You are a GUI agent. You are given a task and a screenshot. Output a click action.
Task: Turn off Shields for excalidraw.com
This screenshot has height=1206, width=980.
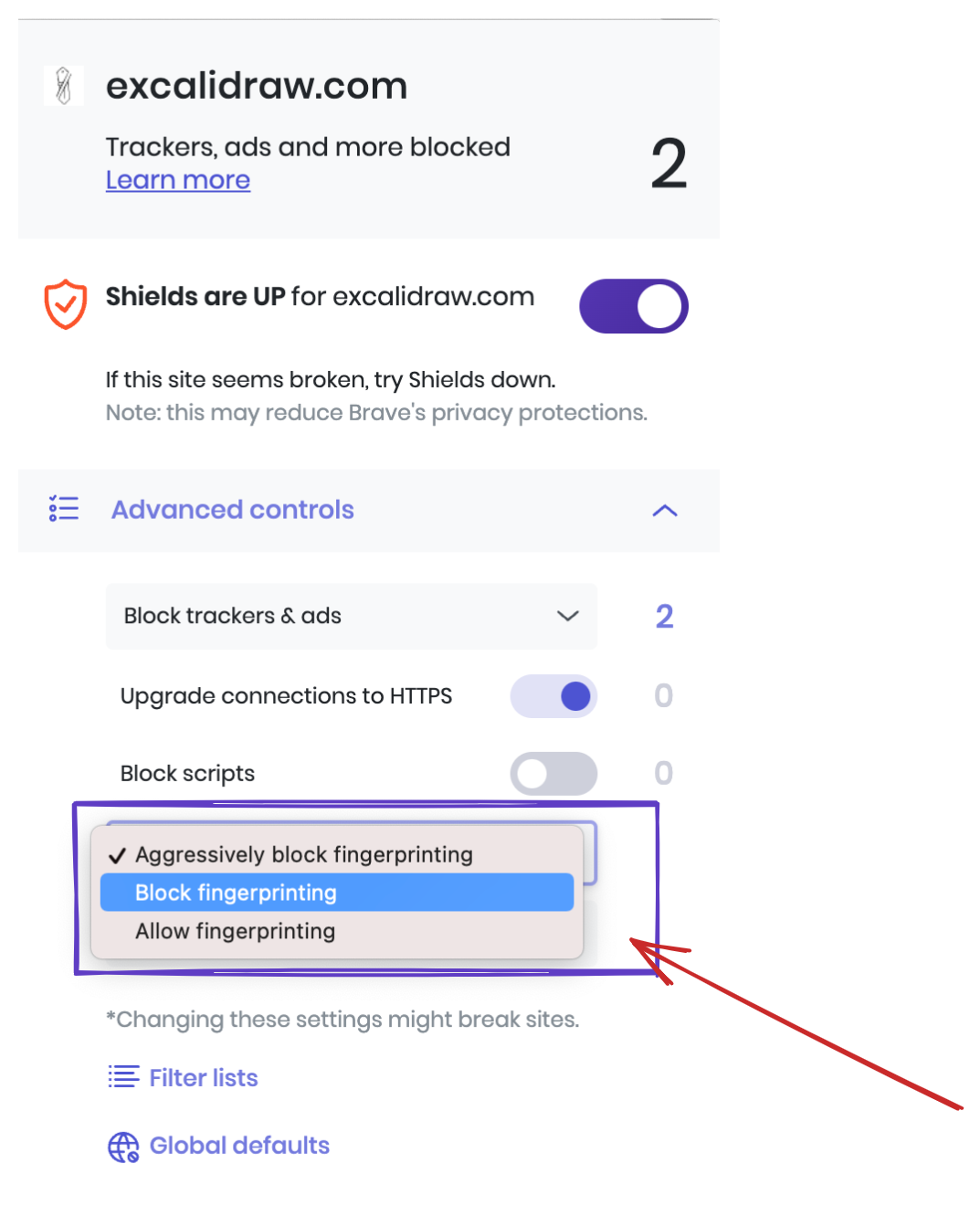634,306
